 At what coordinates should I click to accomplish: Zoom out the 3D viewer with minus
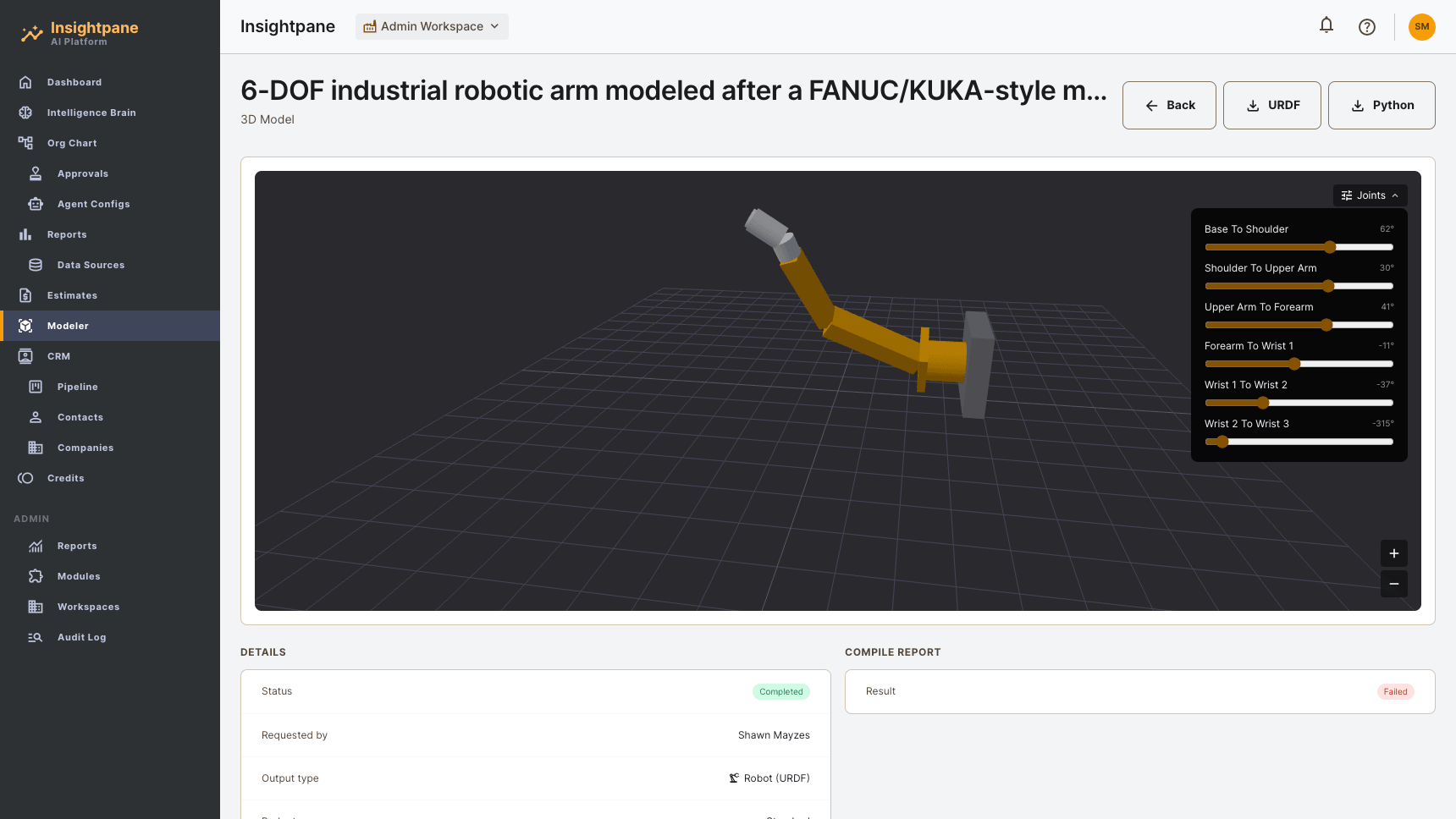1394,584
